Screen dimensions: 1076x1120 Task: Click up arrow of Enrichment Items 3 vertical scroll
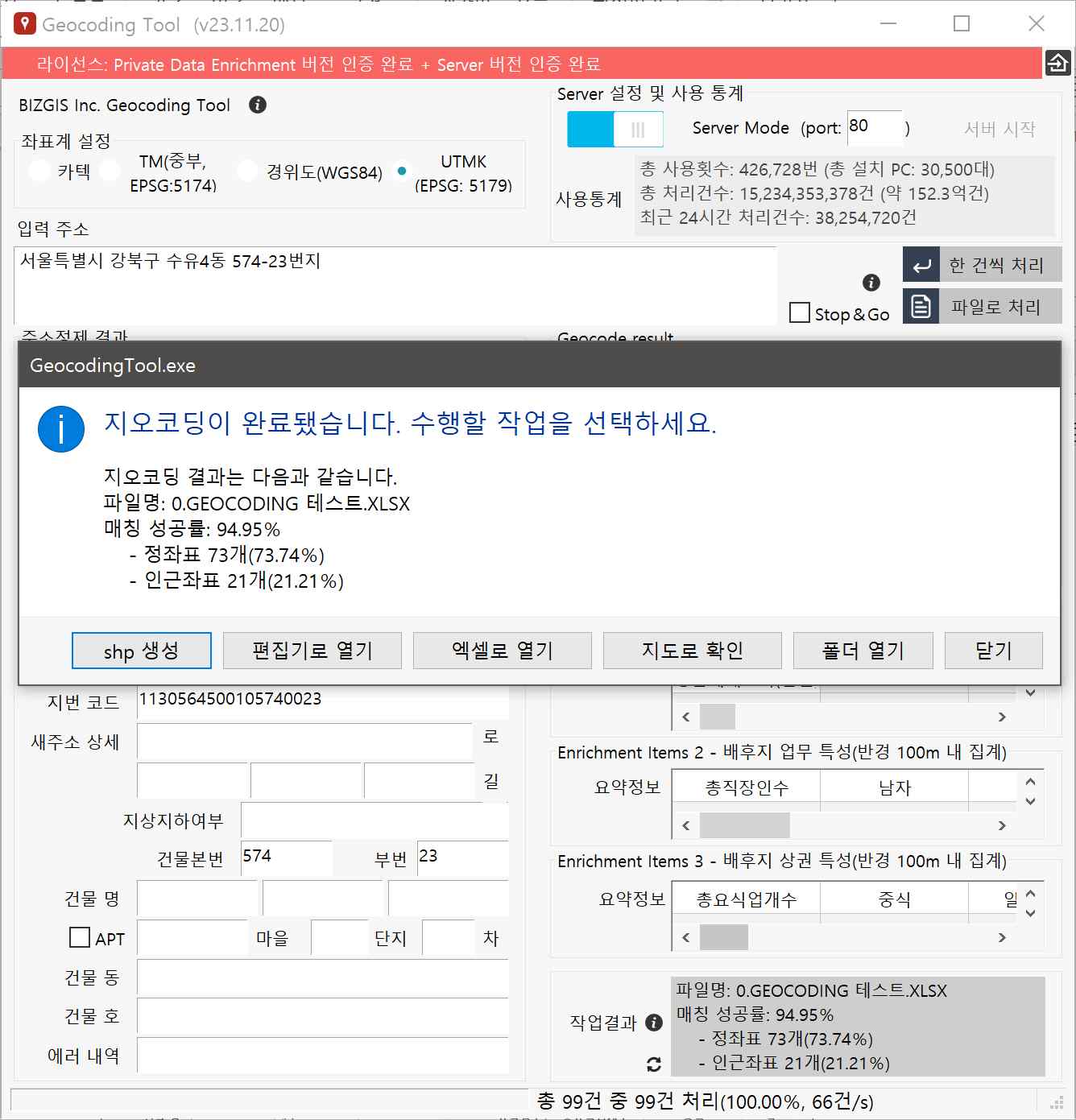1031,894
